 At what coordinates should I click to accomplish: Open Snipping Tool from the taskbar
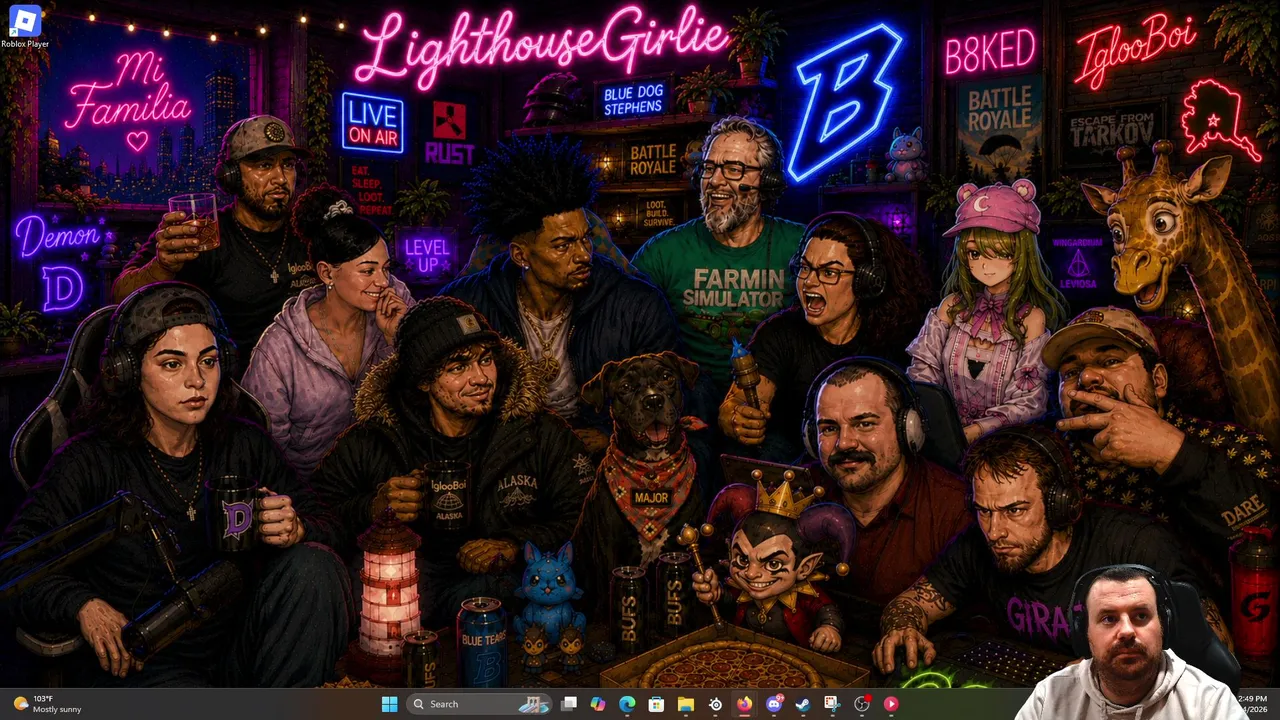pos(832,704)
